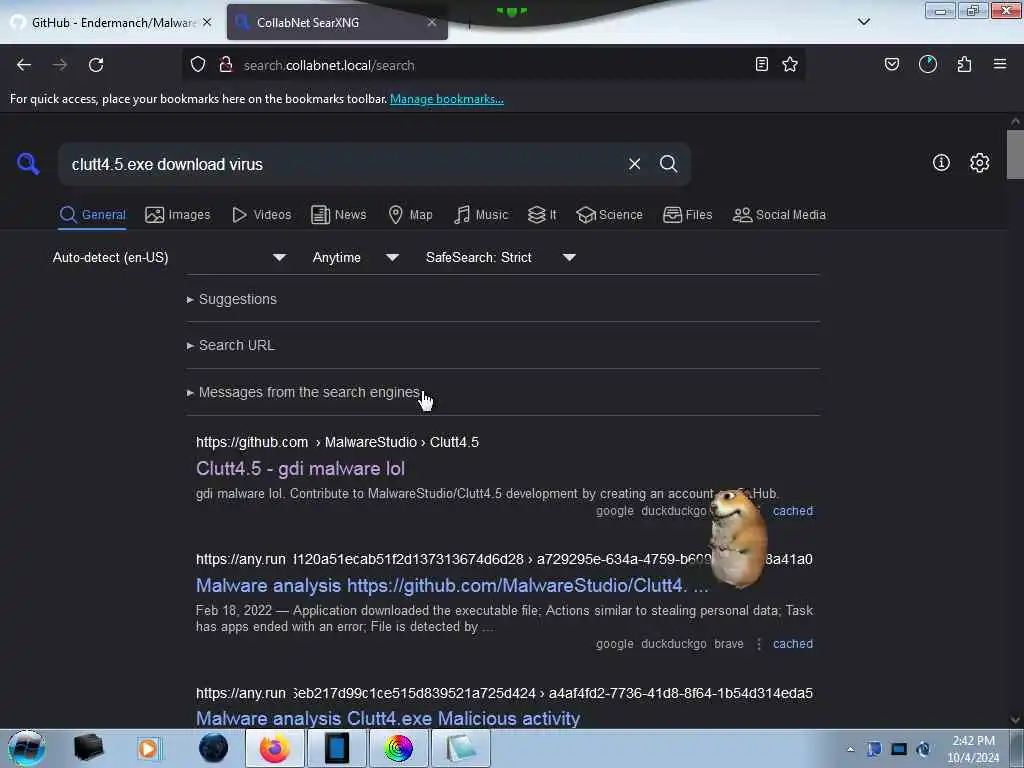The image size is (1024, 768).
Task: Launch Firefox from the taskbar
Action: coord(275,748)
